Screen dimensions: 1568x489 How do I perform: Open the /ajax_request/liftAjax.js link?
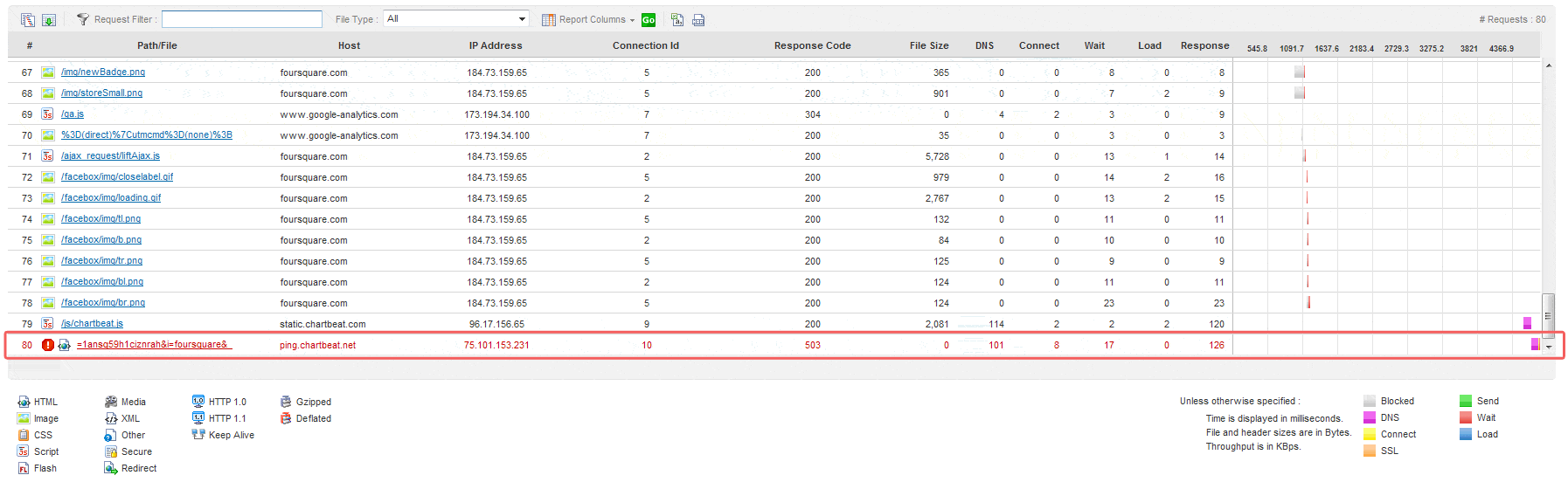click(x=110, y=156)
